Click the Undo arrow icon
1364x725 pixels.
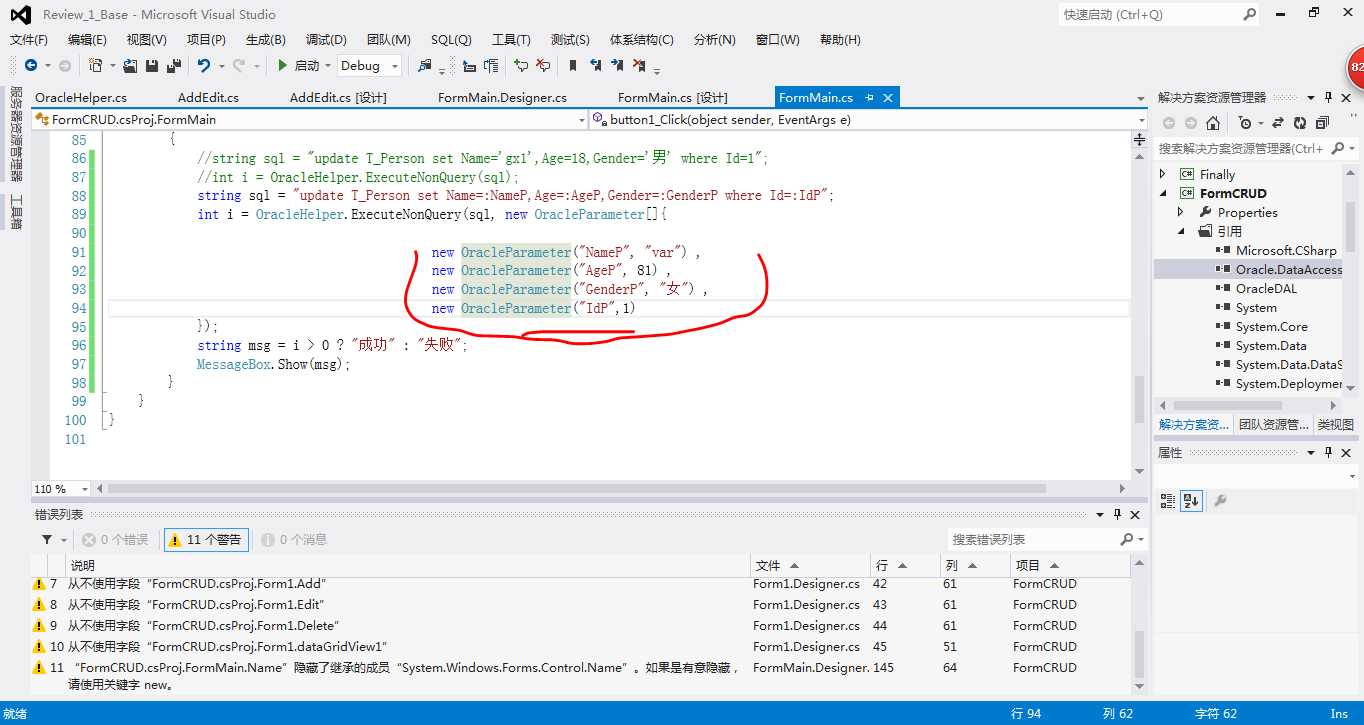[x=204, y=65]
